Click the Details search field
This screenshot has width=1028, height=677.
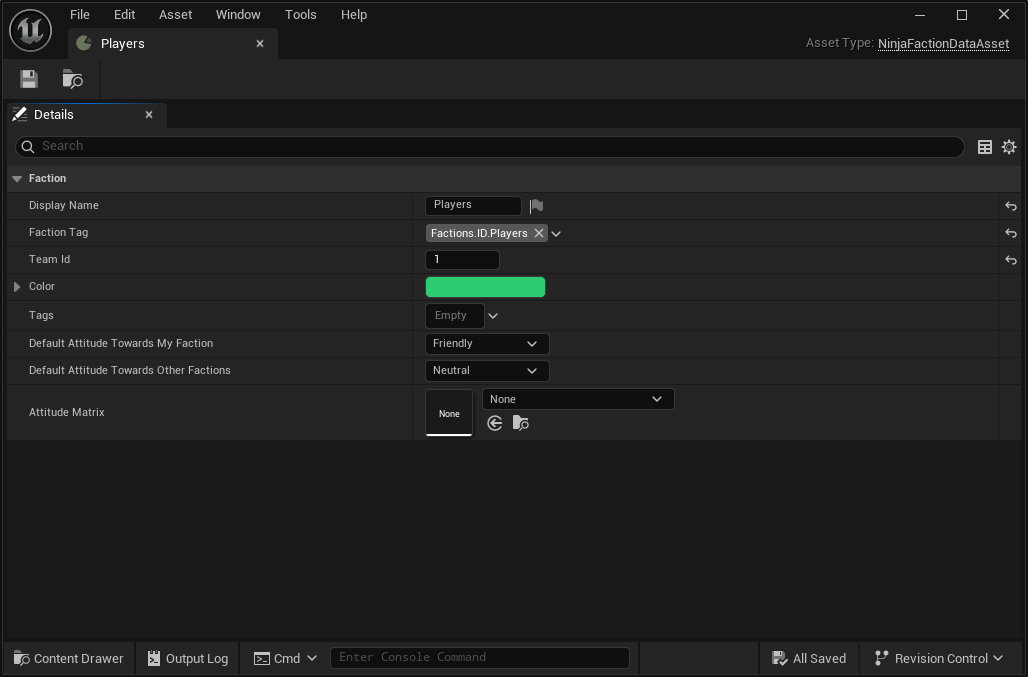click(490, 147)
